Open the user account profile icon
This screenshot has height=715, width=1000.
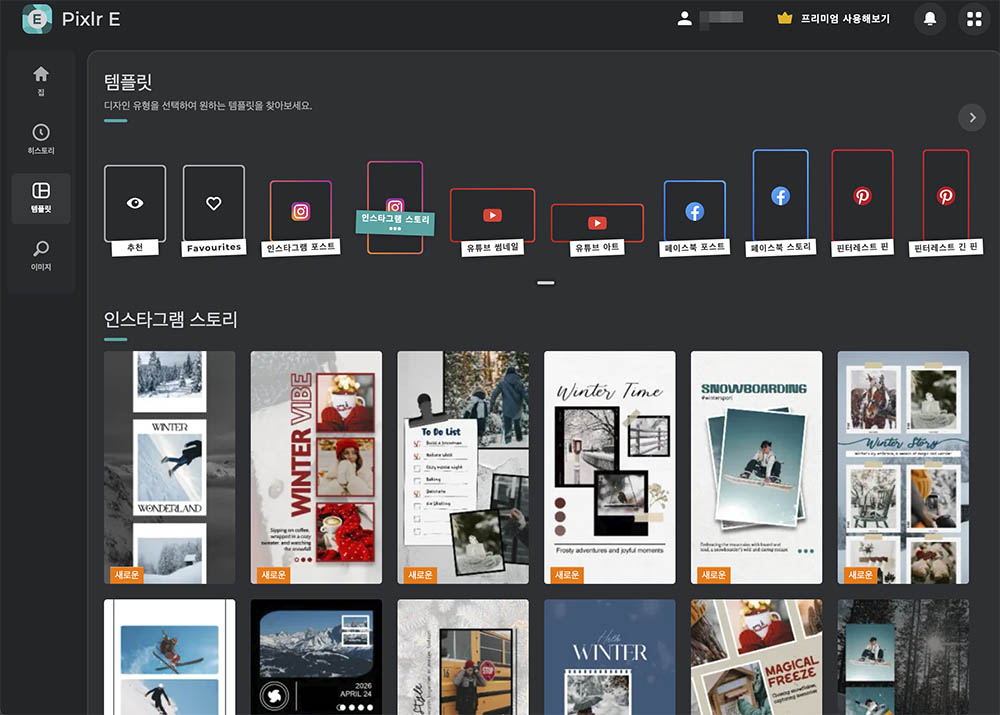click(684, 18)
